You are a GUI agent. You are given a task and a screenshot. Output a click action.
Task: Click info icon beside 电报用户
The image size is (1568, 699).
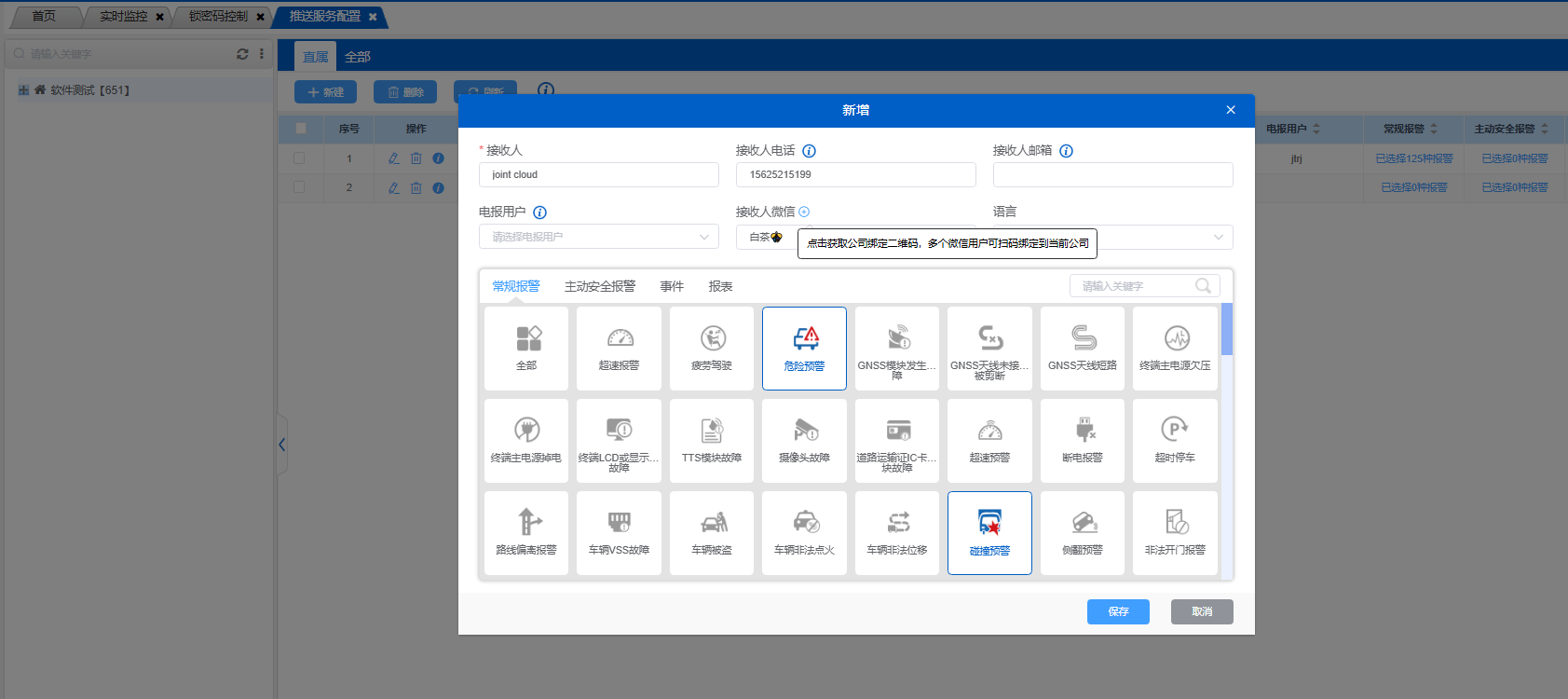point(540,212)
